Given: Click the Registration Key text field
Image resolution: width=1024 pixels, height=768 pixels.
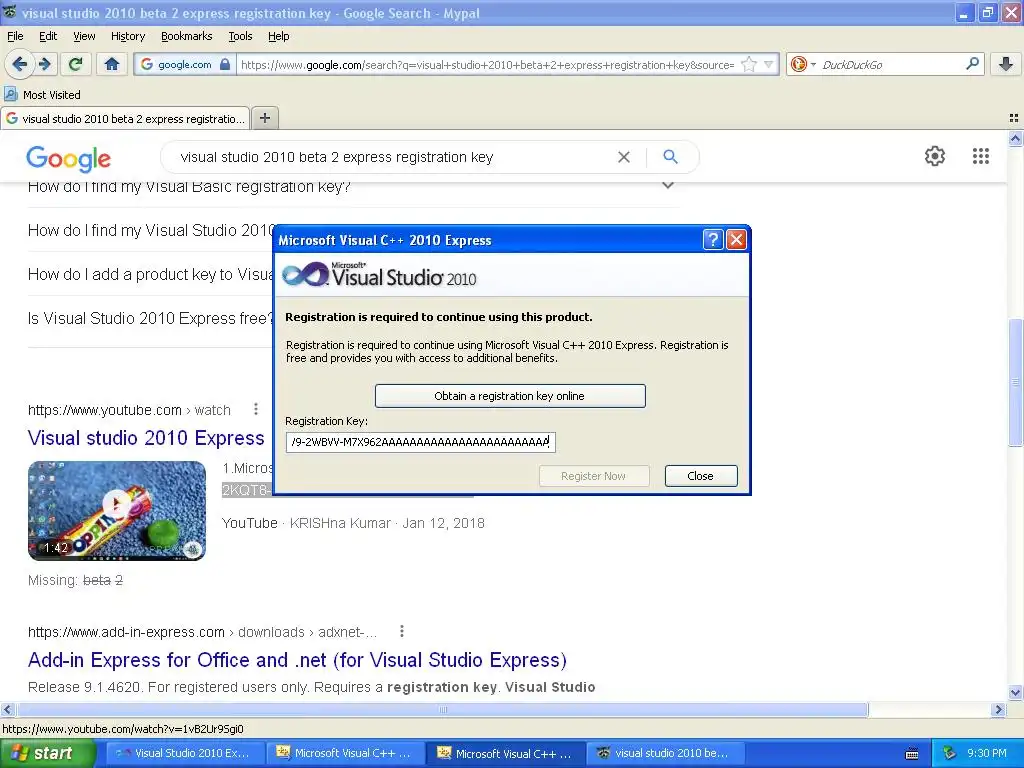Looking at the screenshot, I should (x=420, y=442).
